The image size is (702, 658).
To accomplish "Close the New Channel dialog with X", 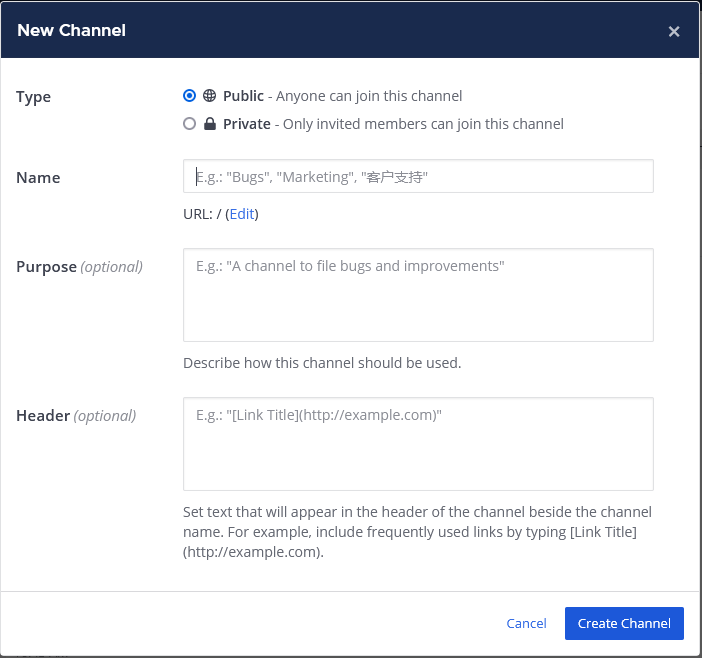I will [674, 31].
